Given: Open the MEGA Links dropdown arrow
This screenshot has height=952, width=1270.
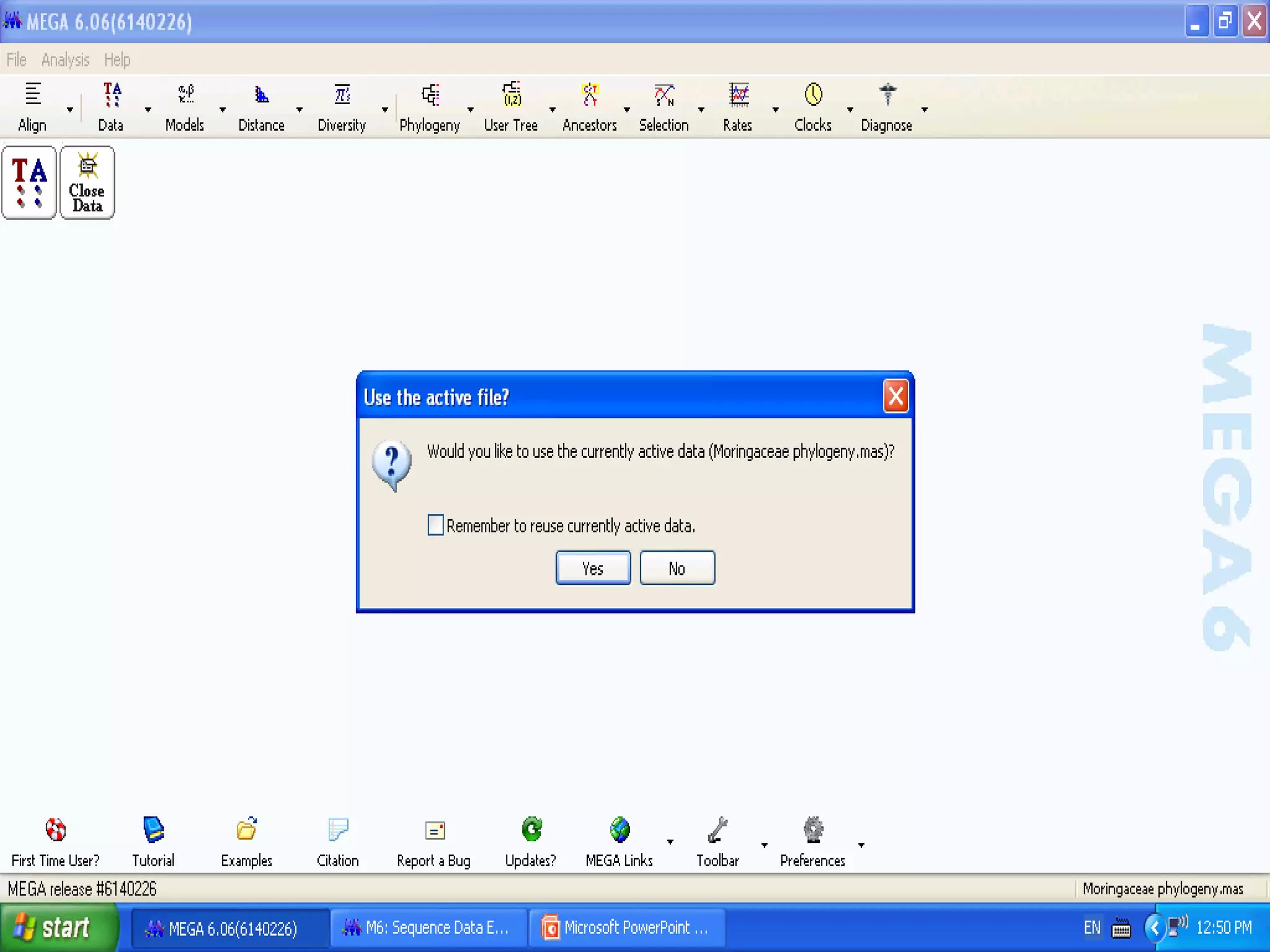Looking at the screenshot, I should pyautogui.click(x=670, y=842).
